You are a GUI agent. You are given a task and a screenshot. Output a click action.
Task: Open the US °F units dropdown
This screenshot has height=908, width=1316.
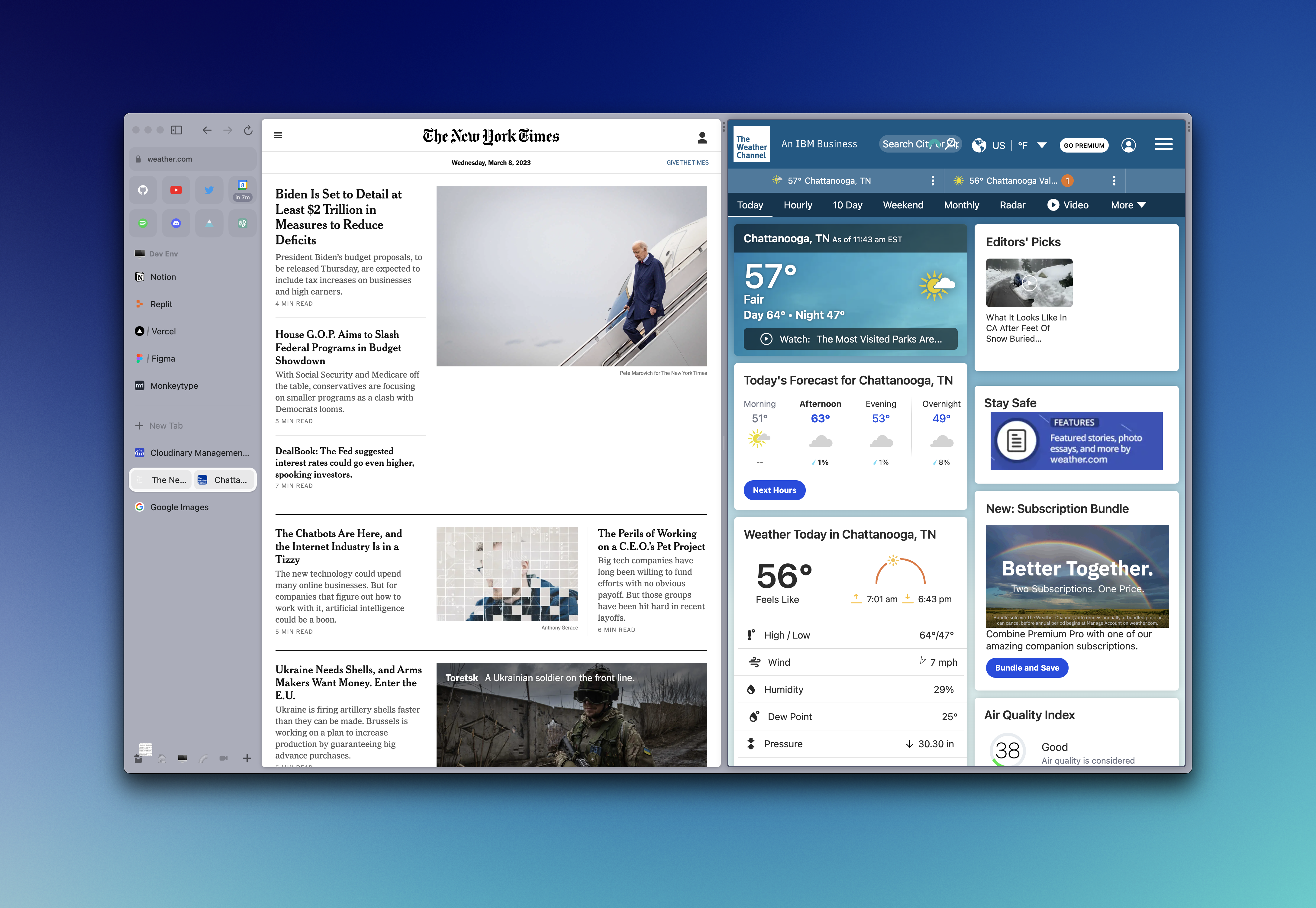pos(1009,146)
